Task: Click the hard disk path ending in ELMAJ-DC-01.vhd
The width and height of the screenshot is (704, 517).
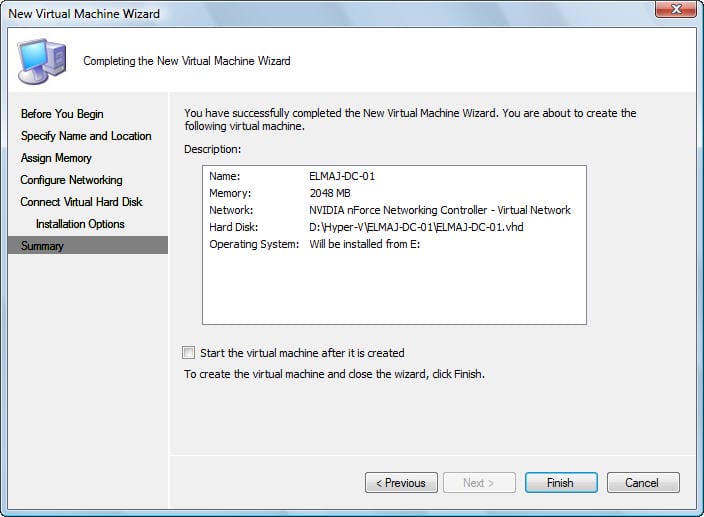Action: [x=416, y=227]
